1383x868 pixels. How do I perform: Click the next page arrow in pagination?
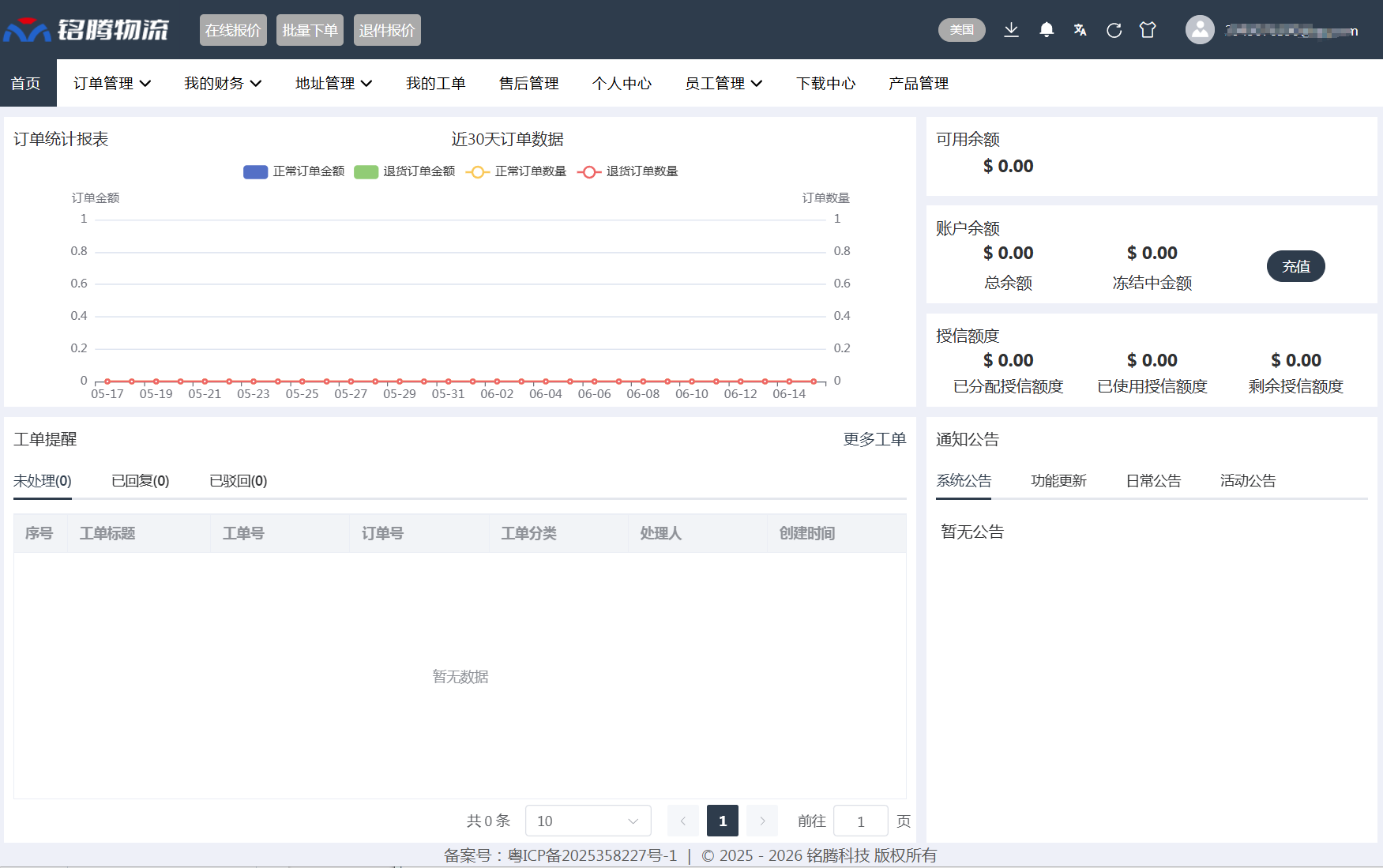(x=762, y=821)
